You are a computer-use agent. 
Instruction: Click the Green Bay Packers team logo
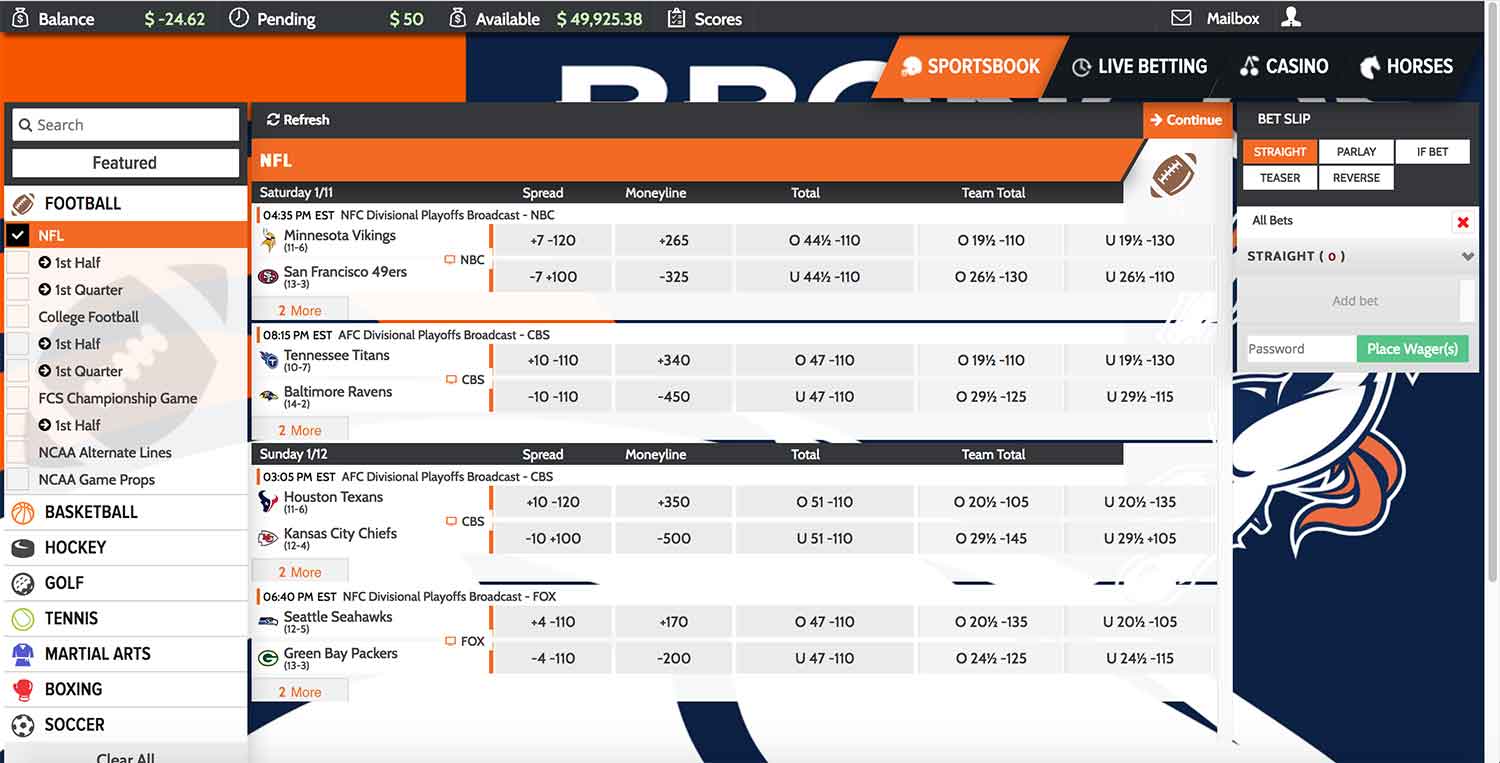(268, 658)
